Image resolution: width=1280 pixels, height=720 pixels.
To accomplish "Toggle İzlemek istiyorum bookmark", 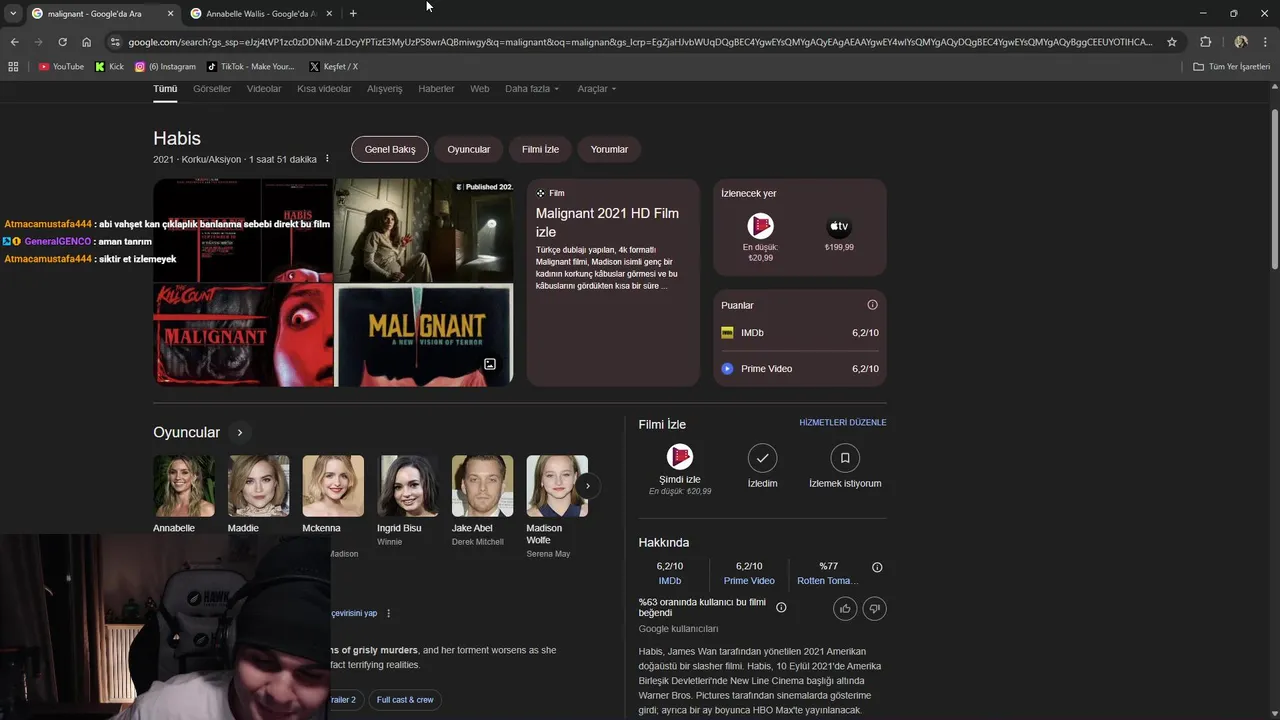I will click(x=845, y=458).
